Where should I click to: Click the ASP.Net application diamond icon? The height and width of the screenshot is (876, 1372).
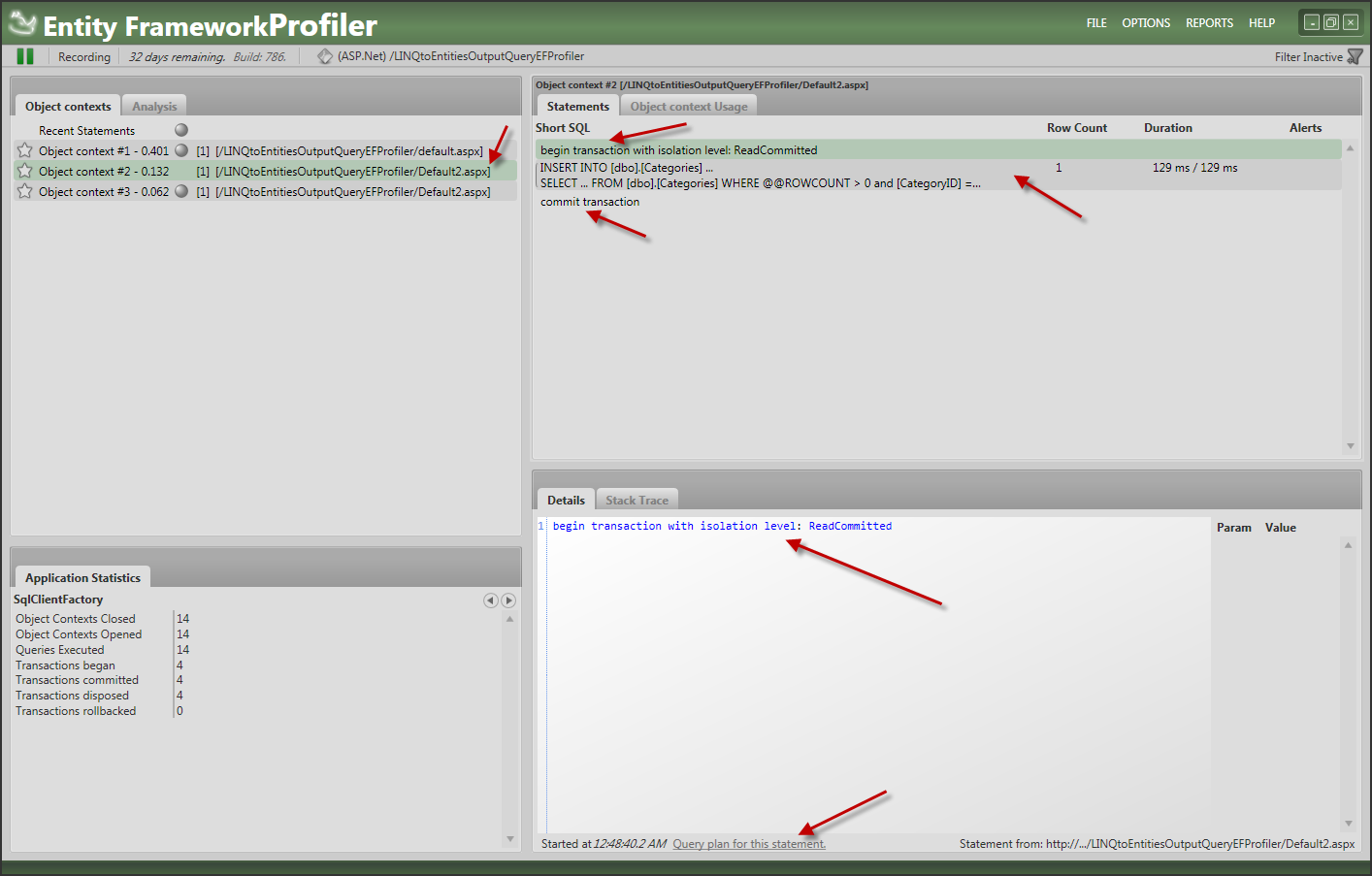[x=325, y=56]
